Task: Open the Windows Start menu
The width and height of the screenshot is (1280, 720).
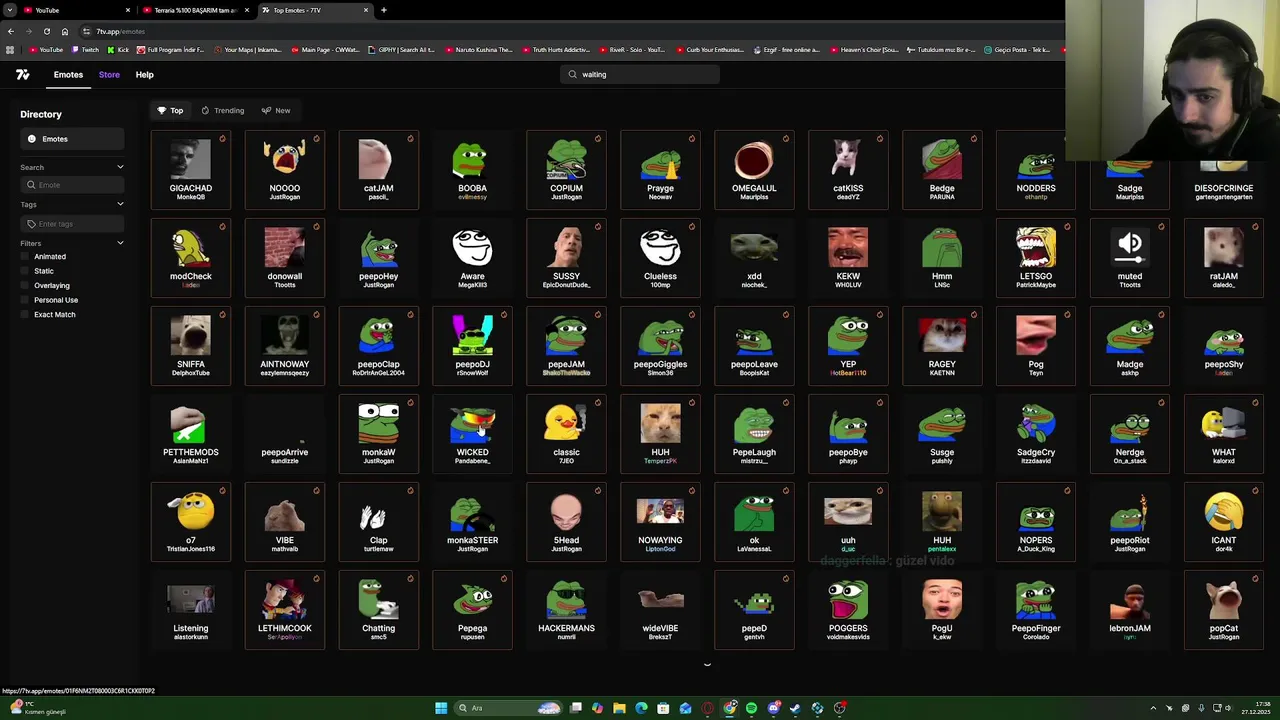Action: click(x=441, y=708)
